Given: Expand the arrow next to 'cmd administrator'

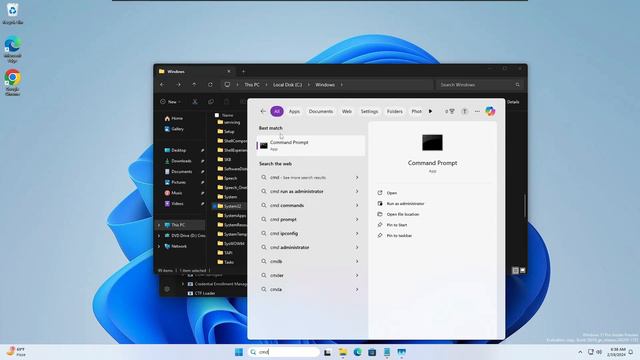Looking at the screenshot, I should click(x=357, y=247).
